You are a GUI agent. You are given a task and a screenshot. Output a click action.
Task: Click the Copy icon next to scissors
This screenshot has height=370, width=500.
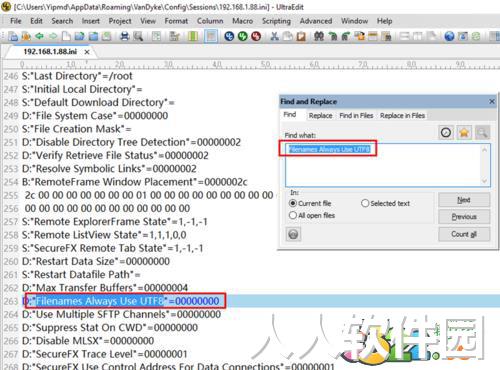coord(287,36)
